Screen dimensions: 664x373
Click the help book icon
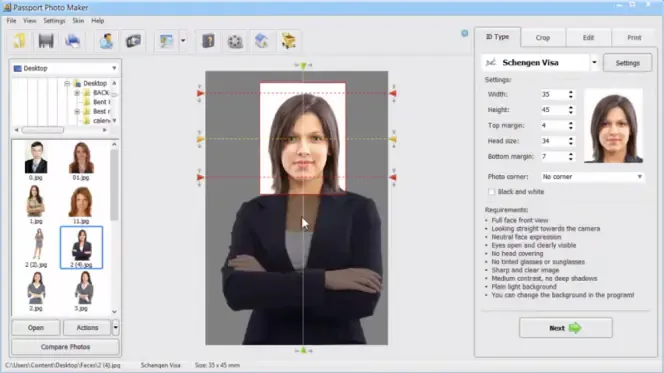coord(208,41)
